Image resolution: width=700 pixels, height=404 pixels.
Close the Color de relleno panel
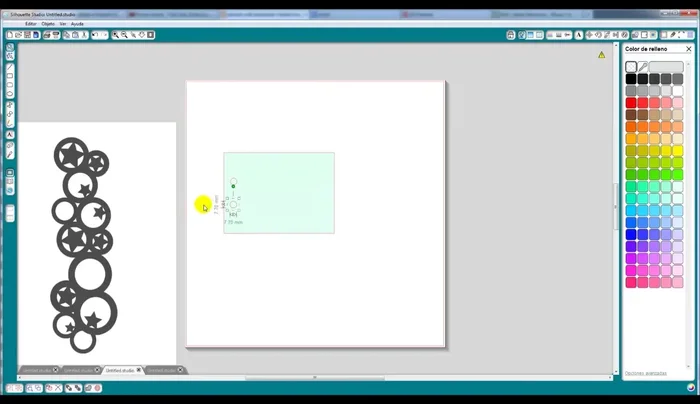(x=689, y=49)
